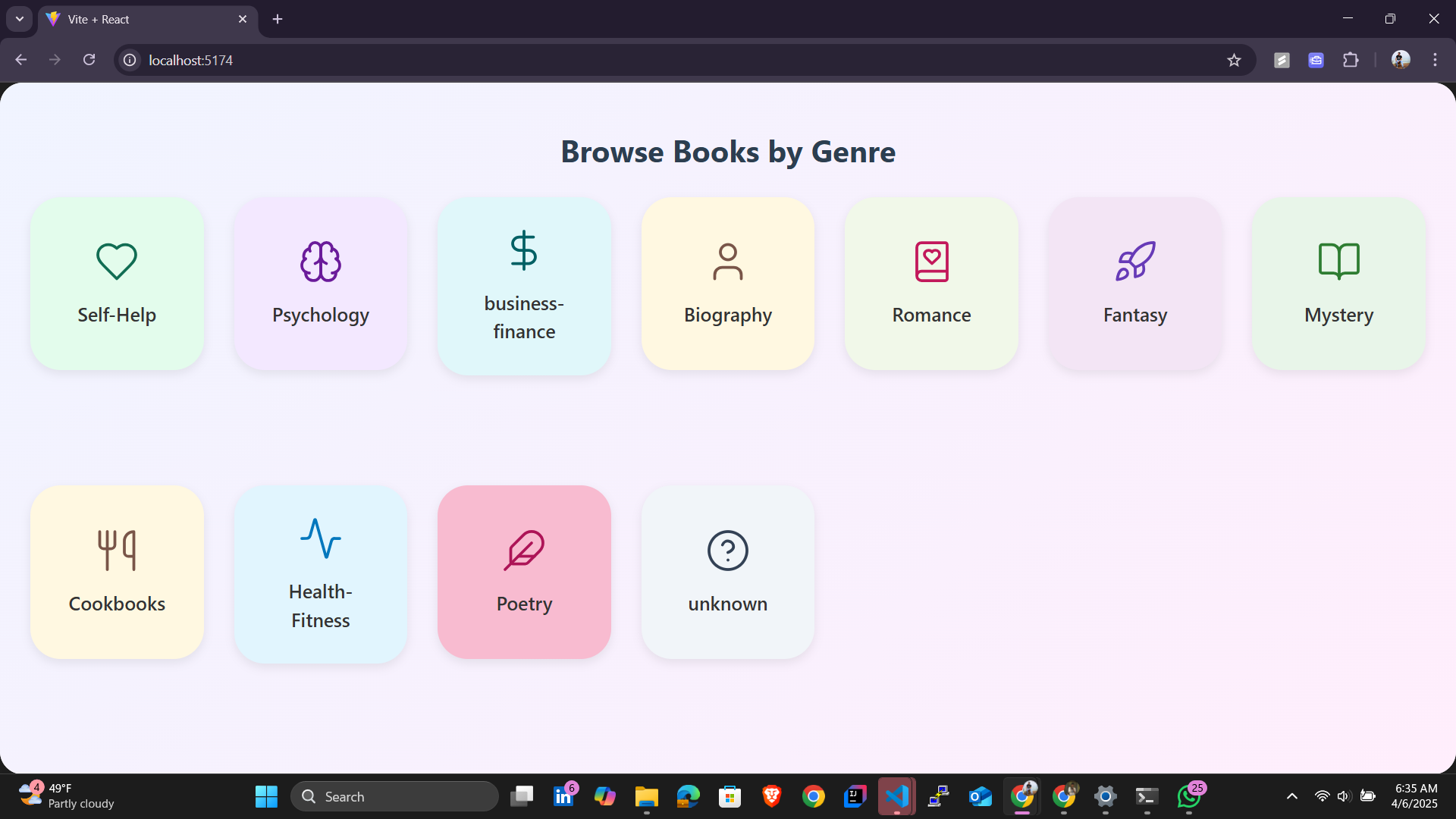Click the heartbeat Health-Fitness icon
This screenshot has width=1456, height=819.
(320, 538)
